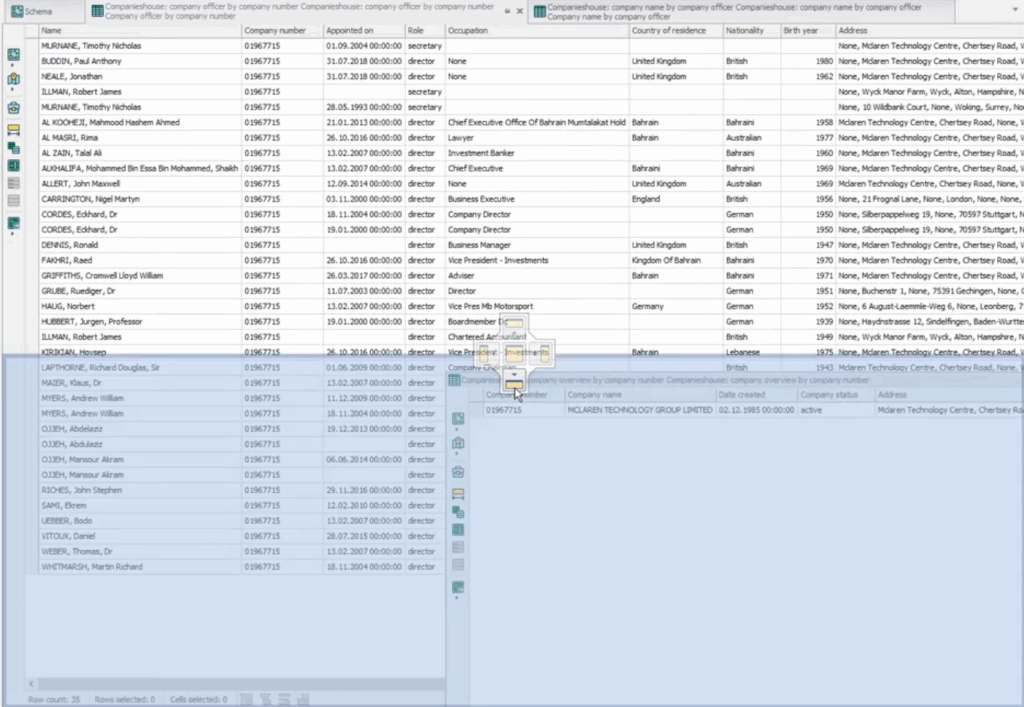Click the top docking guide icon
Image resolution: width=1024 pixels, height=707 pixels.
tap(514, 323)
